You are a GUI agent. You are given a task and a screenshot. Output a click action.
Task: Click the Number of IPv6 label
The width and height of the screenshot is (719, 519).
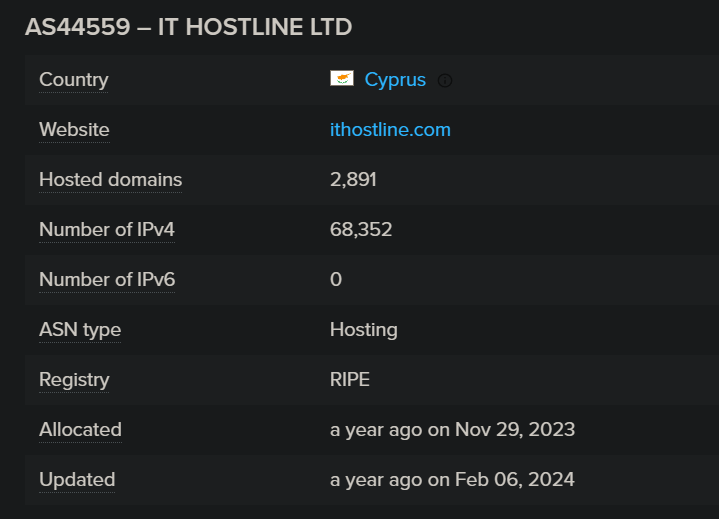106,280
